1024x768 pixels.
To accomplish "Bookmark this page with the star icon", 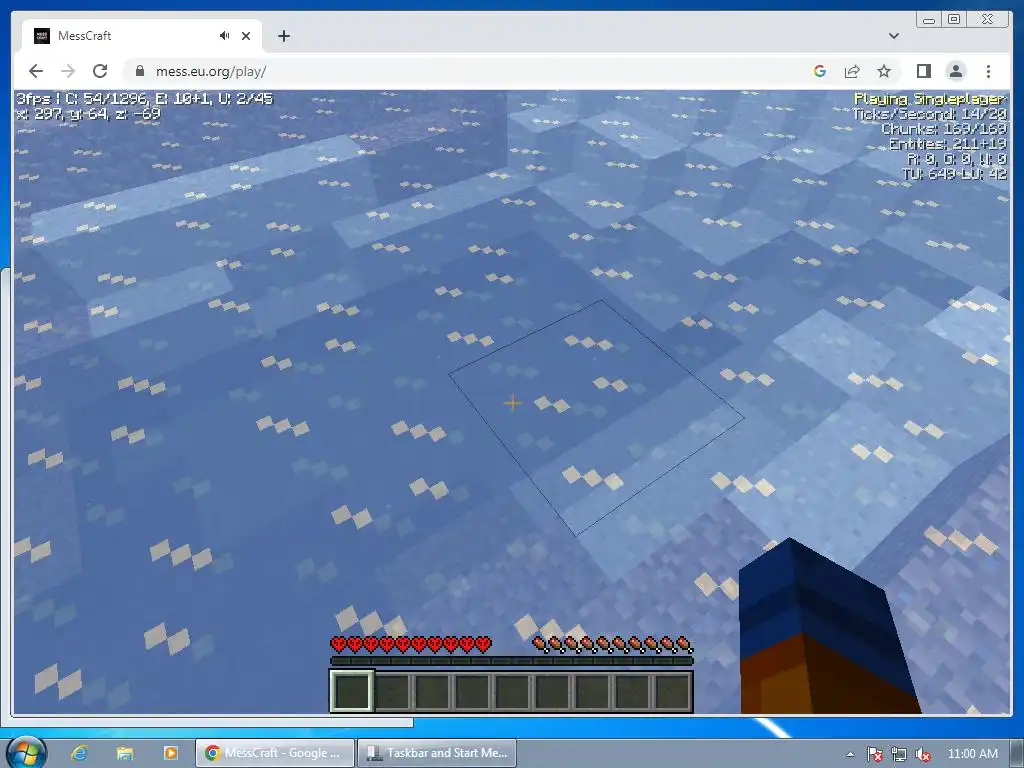I will [884, 71].
